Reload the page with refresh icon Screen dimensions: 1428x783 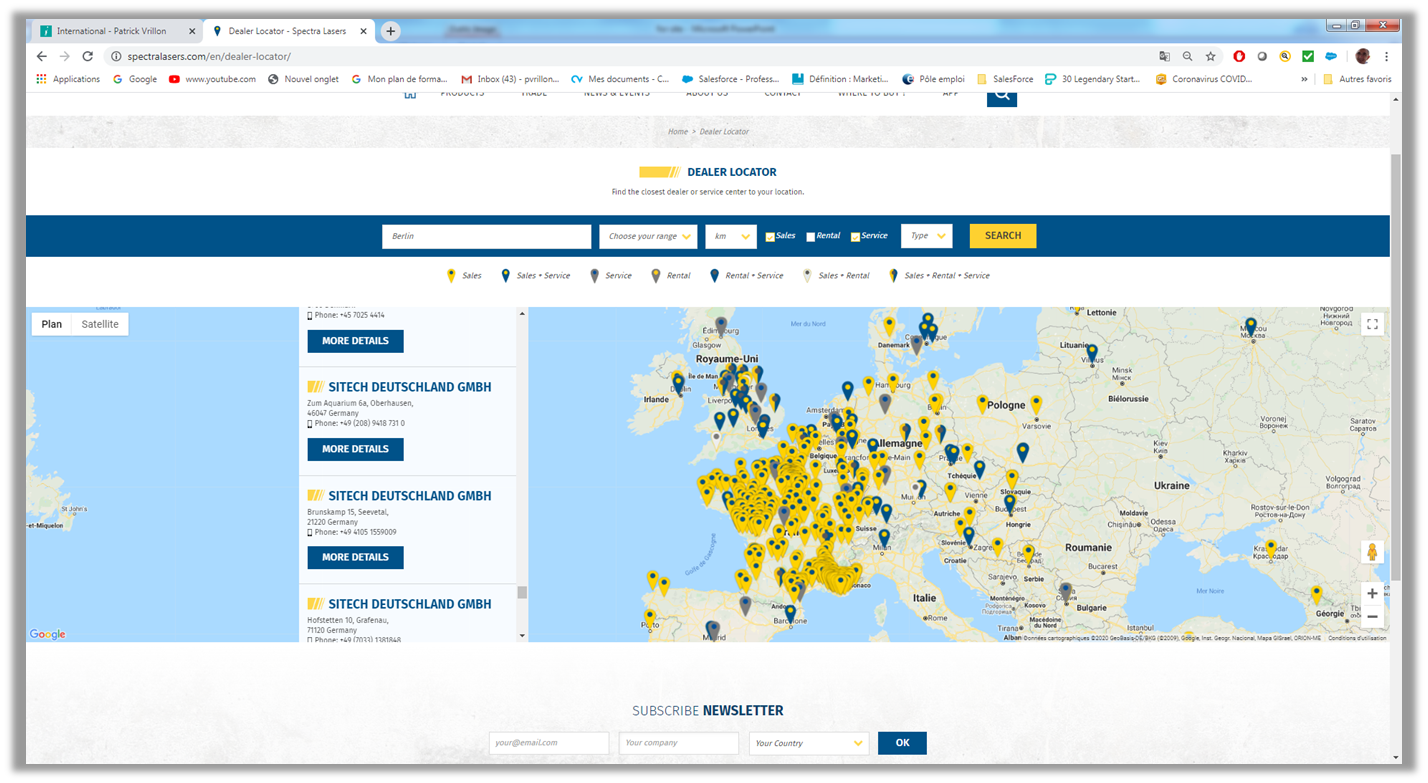[88, 56]
